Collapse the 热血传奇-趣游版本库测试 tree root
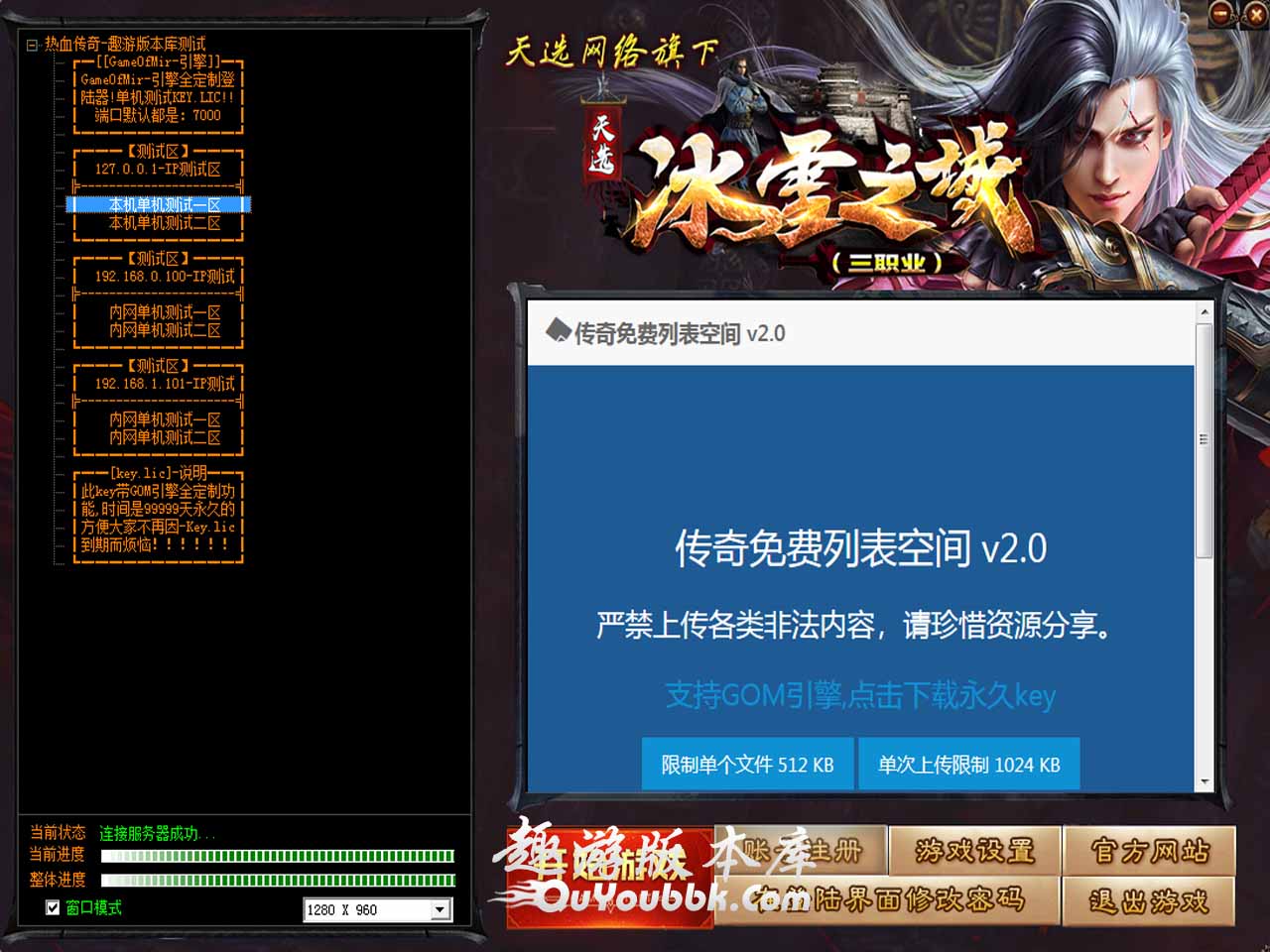Viewport: 1270px width, 952px height. 32,45
